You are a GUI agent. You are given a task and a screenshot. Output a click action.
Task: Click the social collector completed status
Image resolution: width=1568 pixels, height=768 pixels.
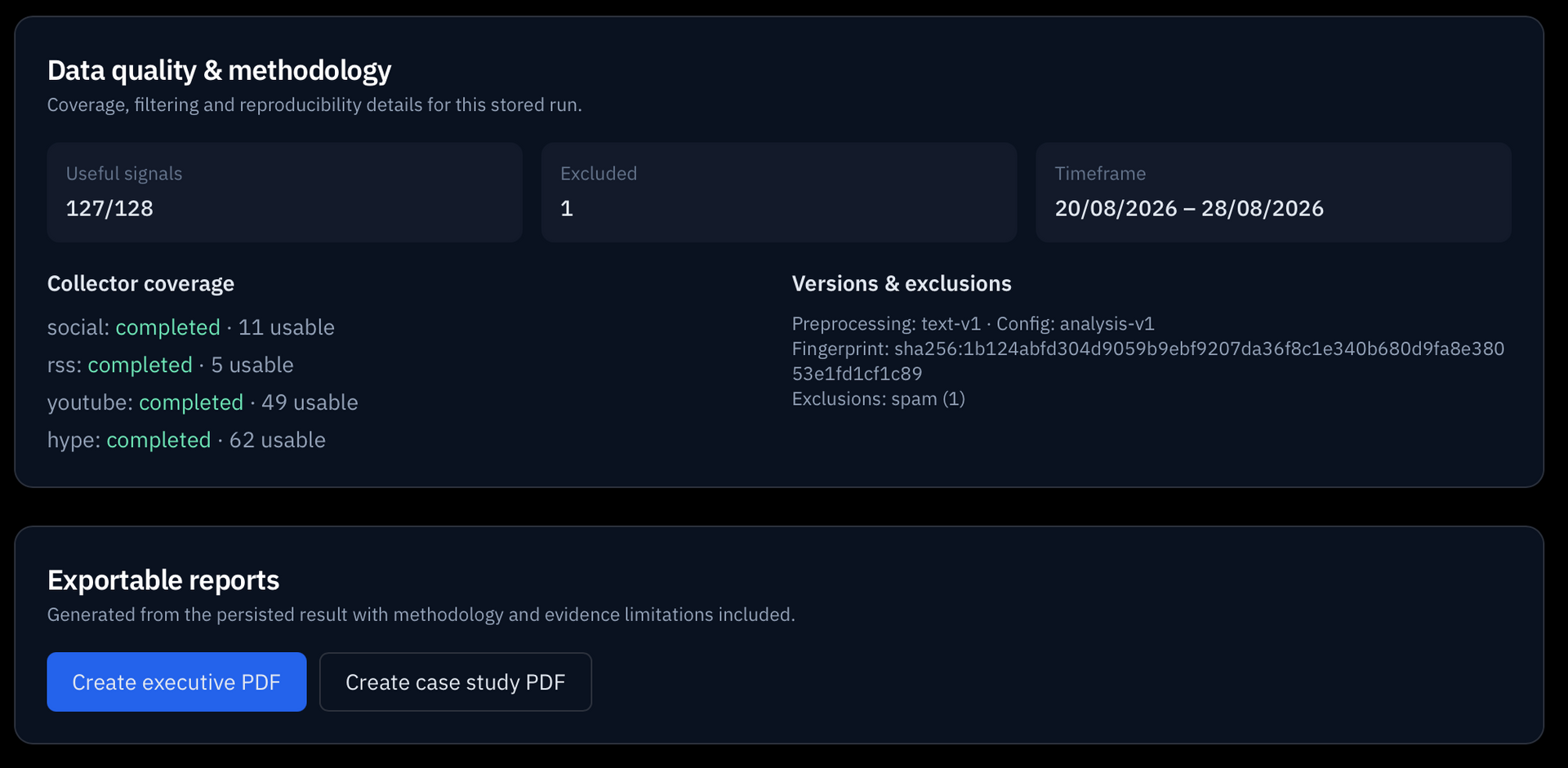pyautogui.click(x=167, y=327)
